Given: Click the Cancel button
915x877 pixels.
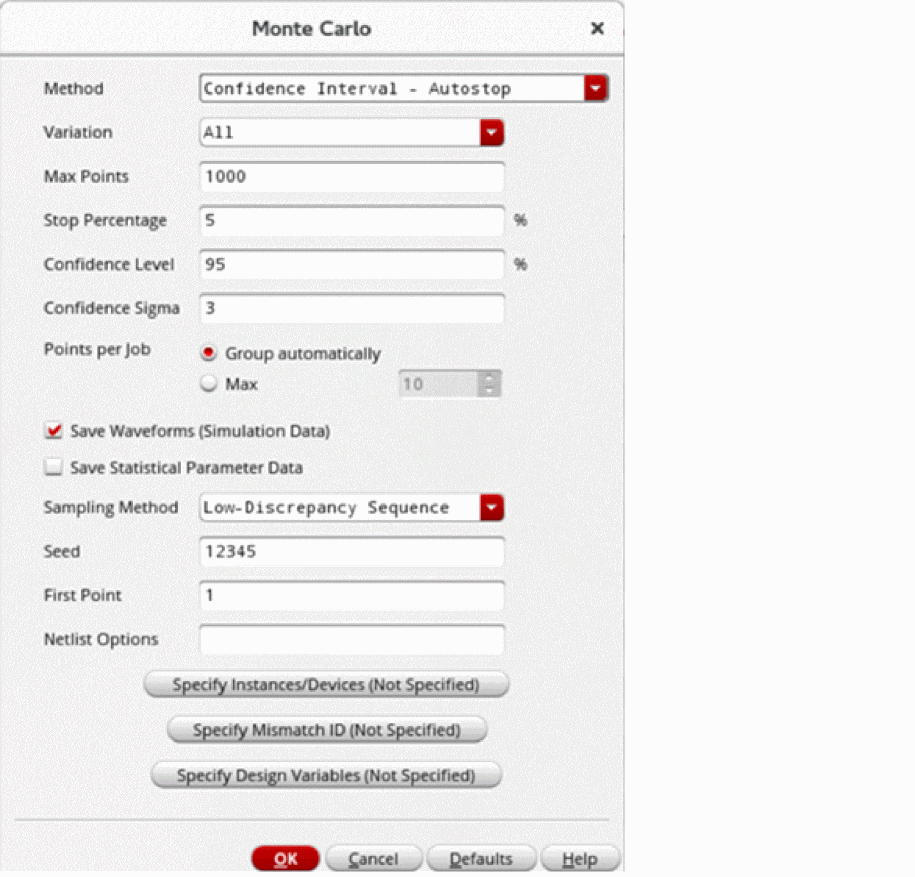Looking at the screenshot, I should (x=373, y=859).
